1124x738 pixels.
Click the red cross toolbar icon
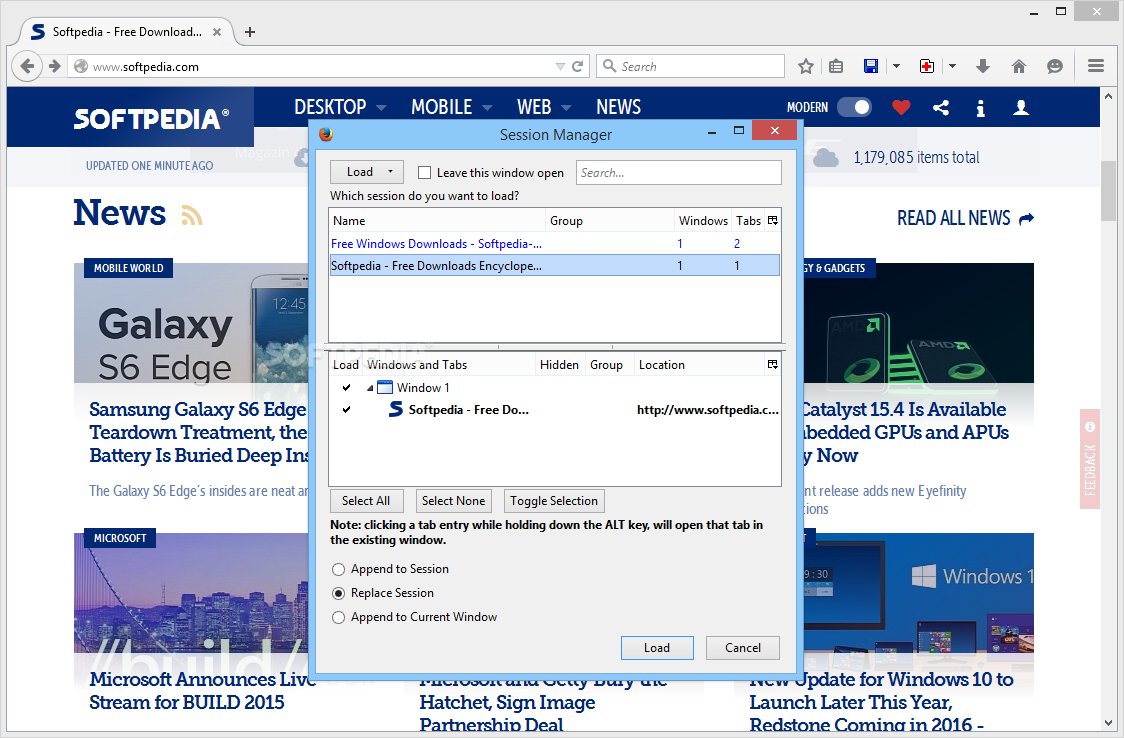[x=927, y=67]
